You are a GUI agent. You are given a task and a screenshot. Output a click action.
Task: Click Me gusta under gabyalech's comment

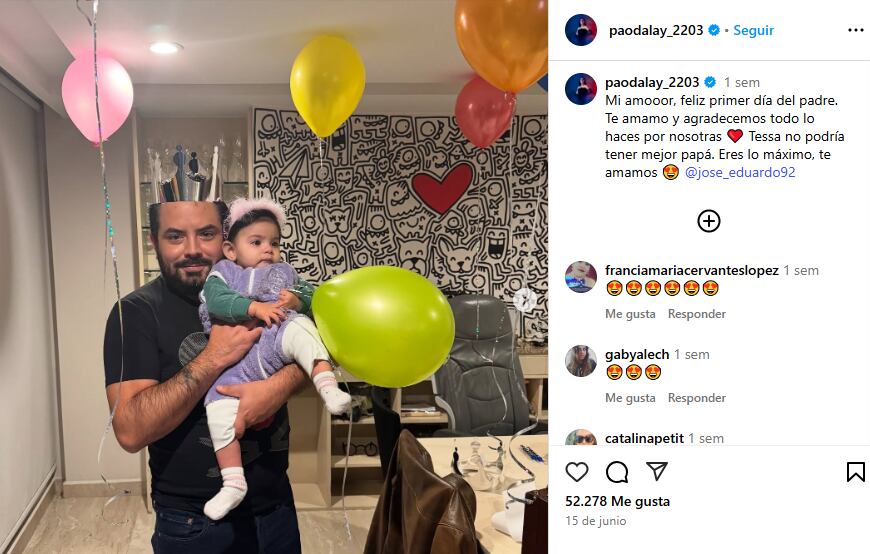pyautogui.click(x=630, y=397)
